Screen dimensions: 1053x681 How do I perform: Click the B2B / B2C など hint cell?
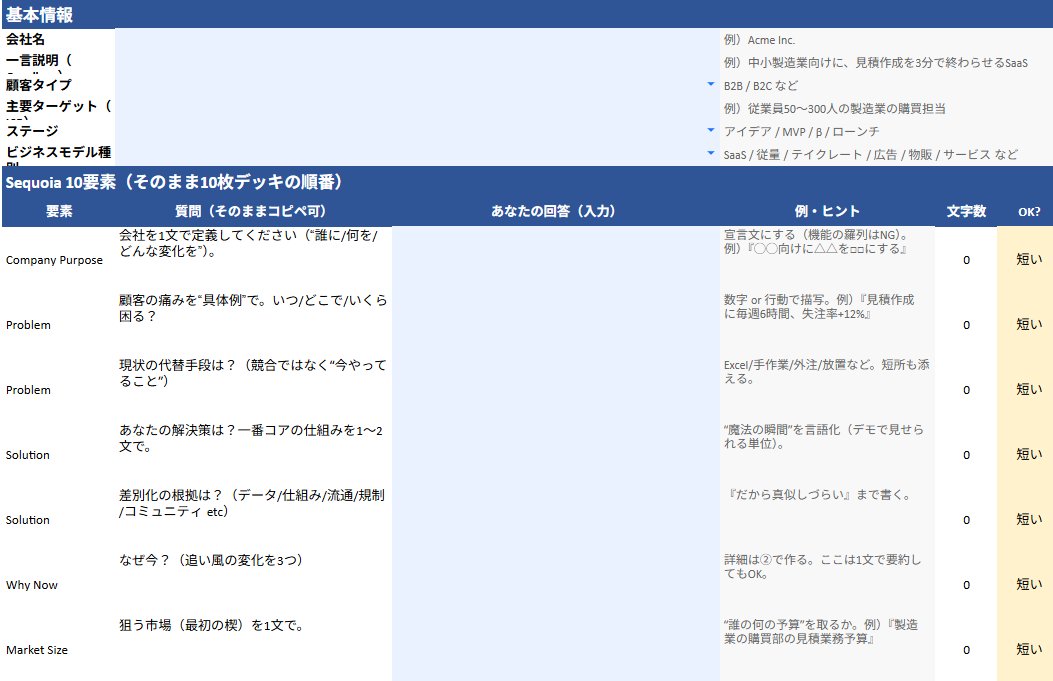[886, 85]
